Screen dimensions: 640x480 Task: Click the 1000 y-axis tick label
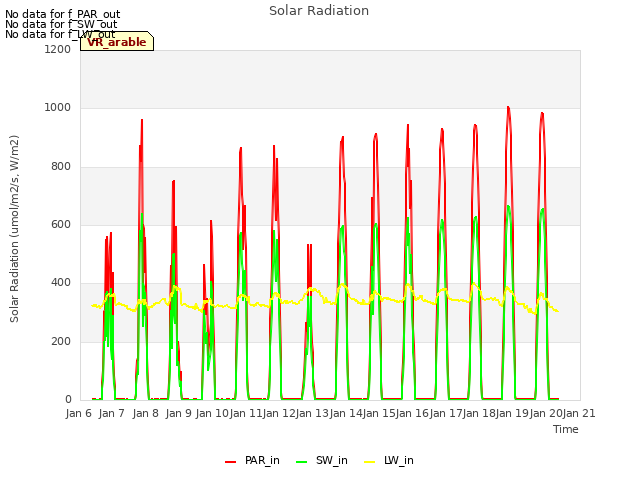(58, 108)
